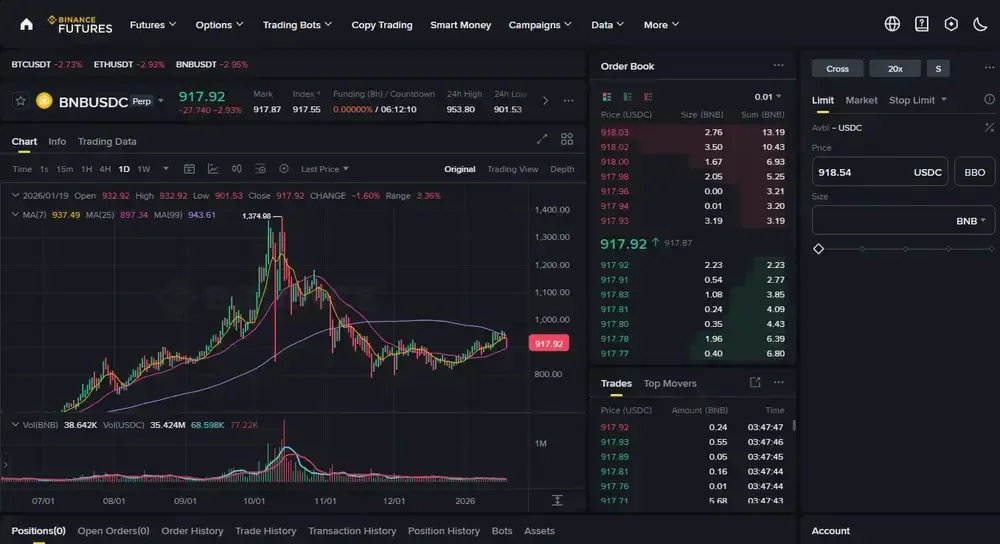Open the Campaigns dropdown menu
The image size is (1000, 544).
point(540,25)
